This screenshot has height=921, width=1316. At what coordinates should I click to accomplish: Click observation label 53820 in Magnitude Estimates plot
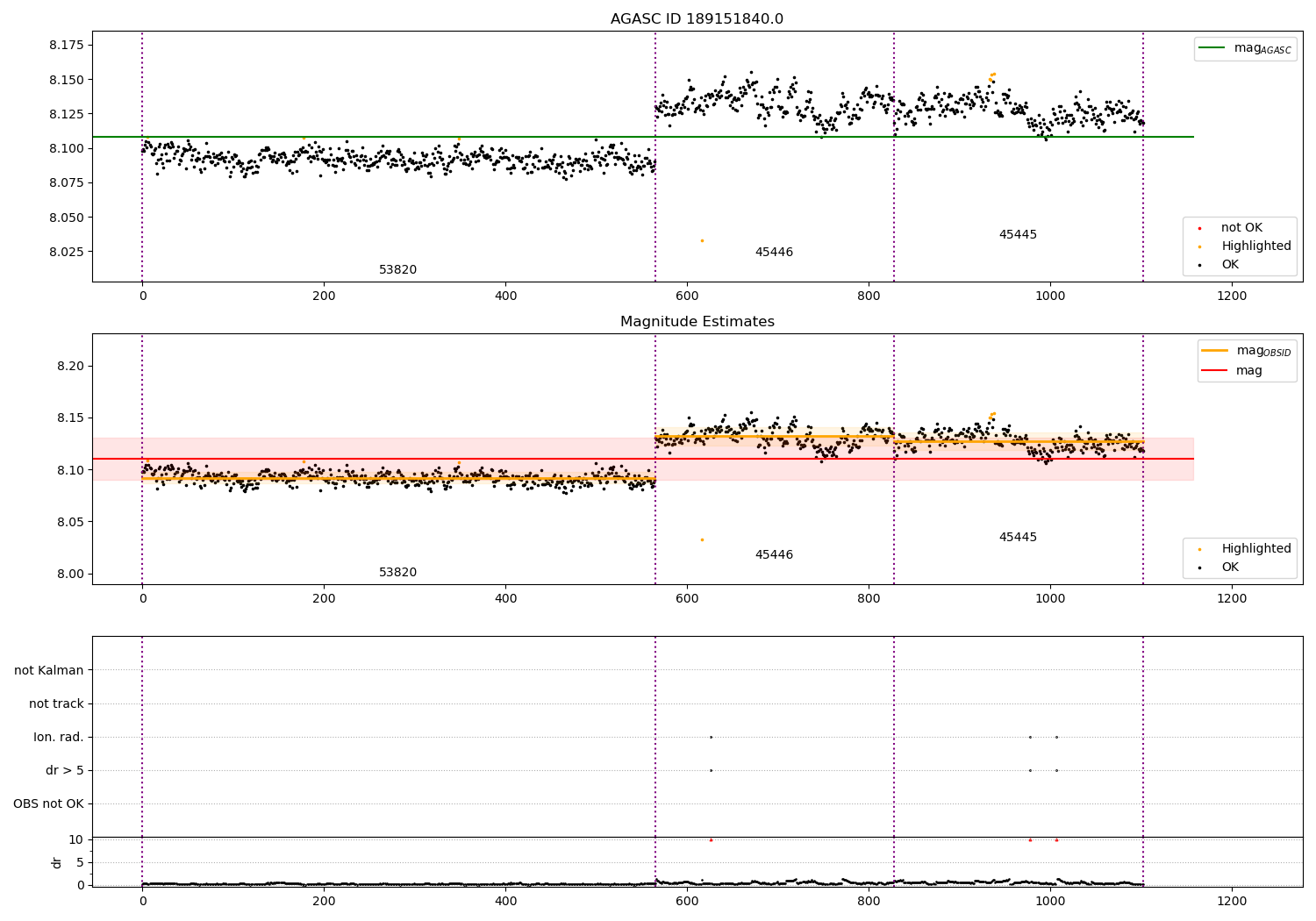397,572
